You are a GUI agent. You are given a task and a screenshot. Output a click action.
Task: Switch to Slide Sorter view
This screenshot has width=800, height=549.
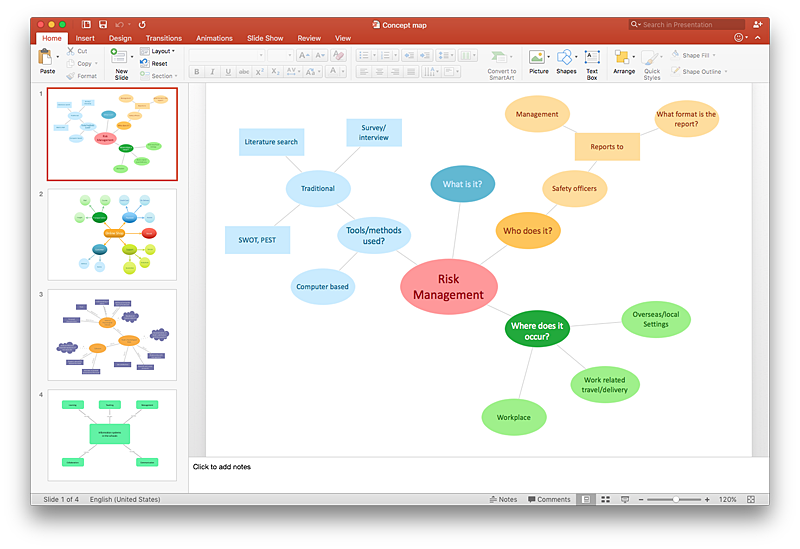pos(606,500)
